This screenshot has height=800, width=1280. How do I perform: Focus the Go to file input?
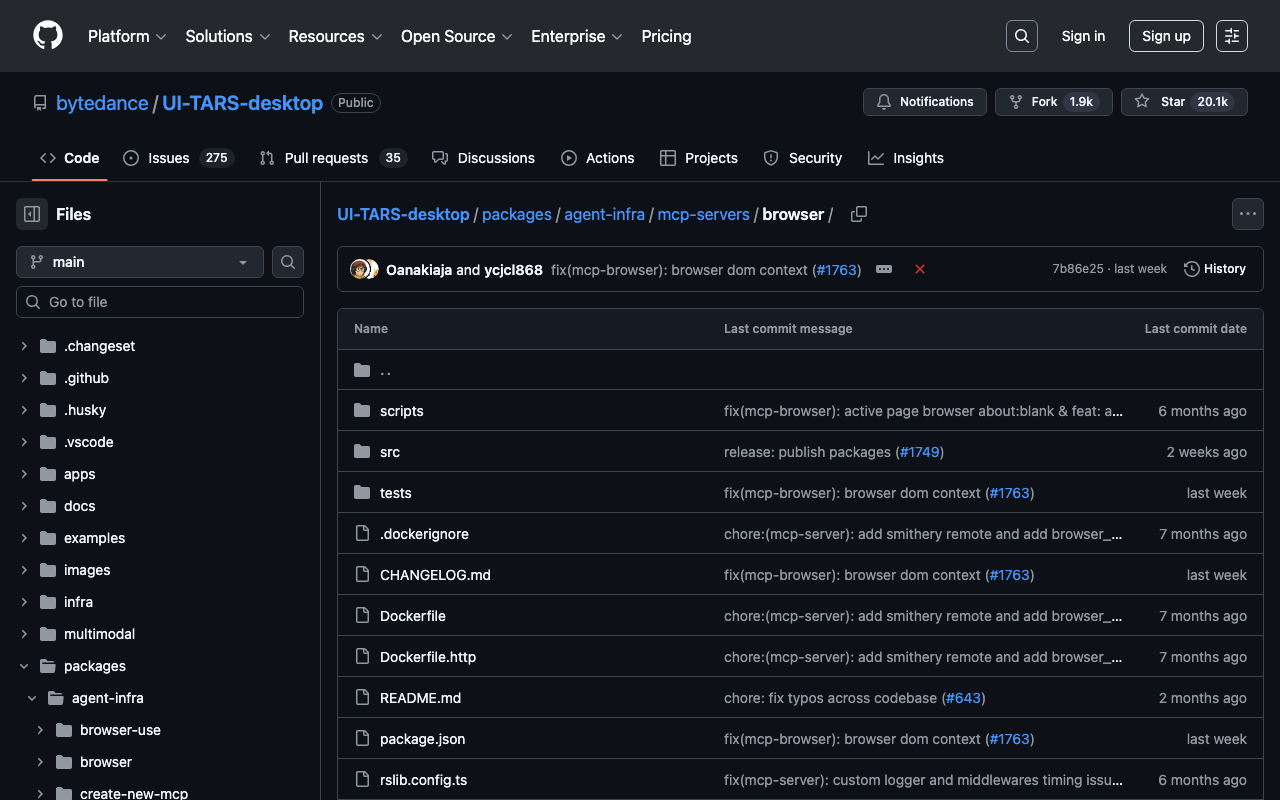pos(170,302)
